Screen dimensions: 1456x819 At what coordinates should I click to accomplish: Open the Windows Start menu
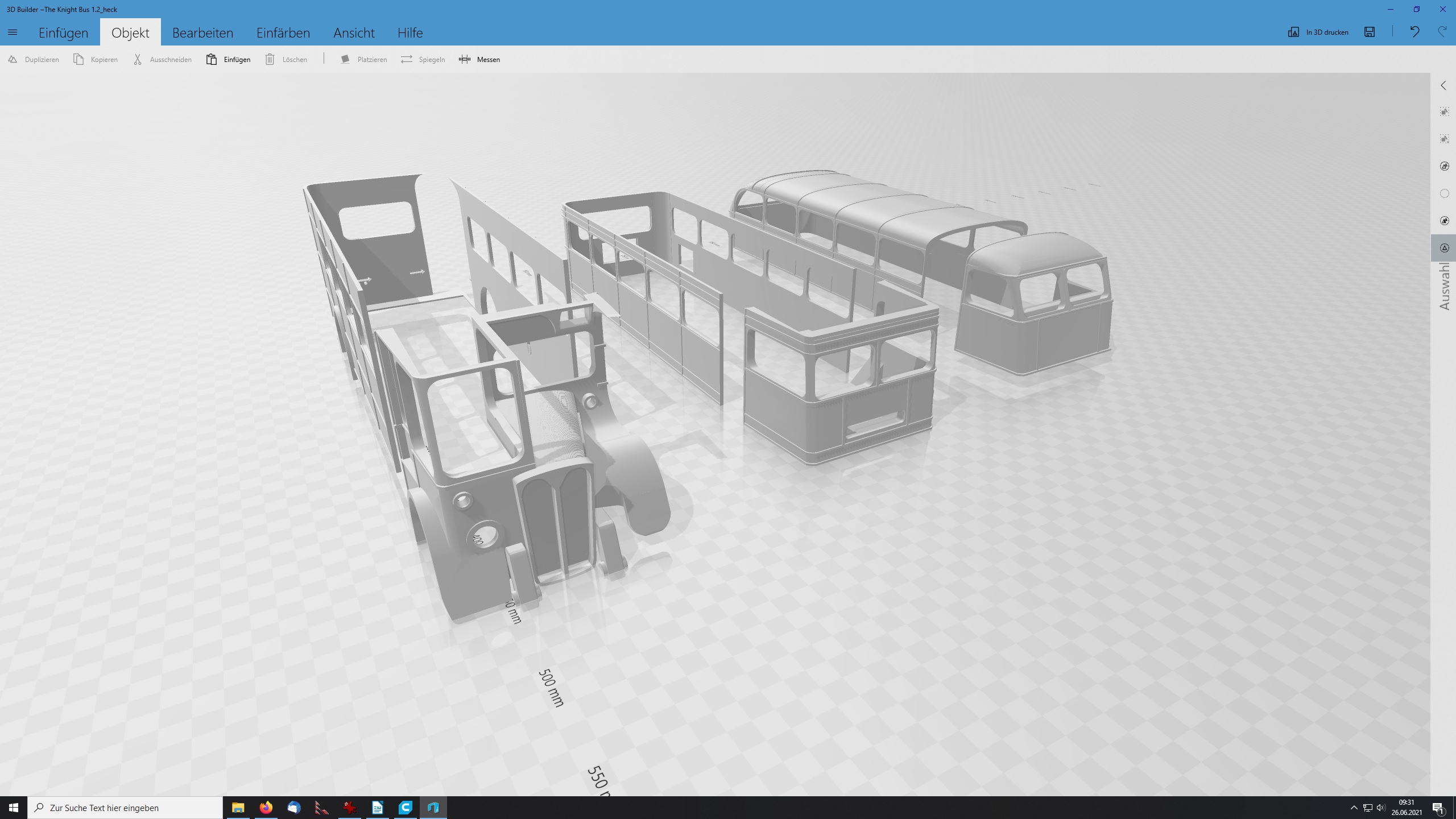click(14, 808)
